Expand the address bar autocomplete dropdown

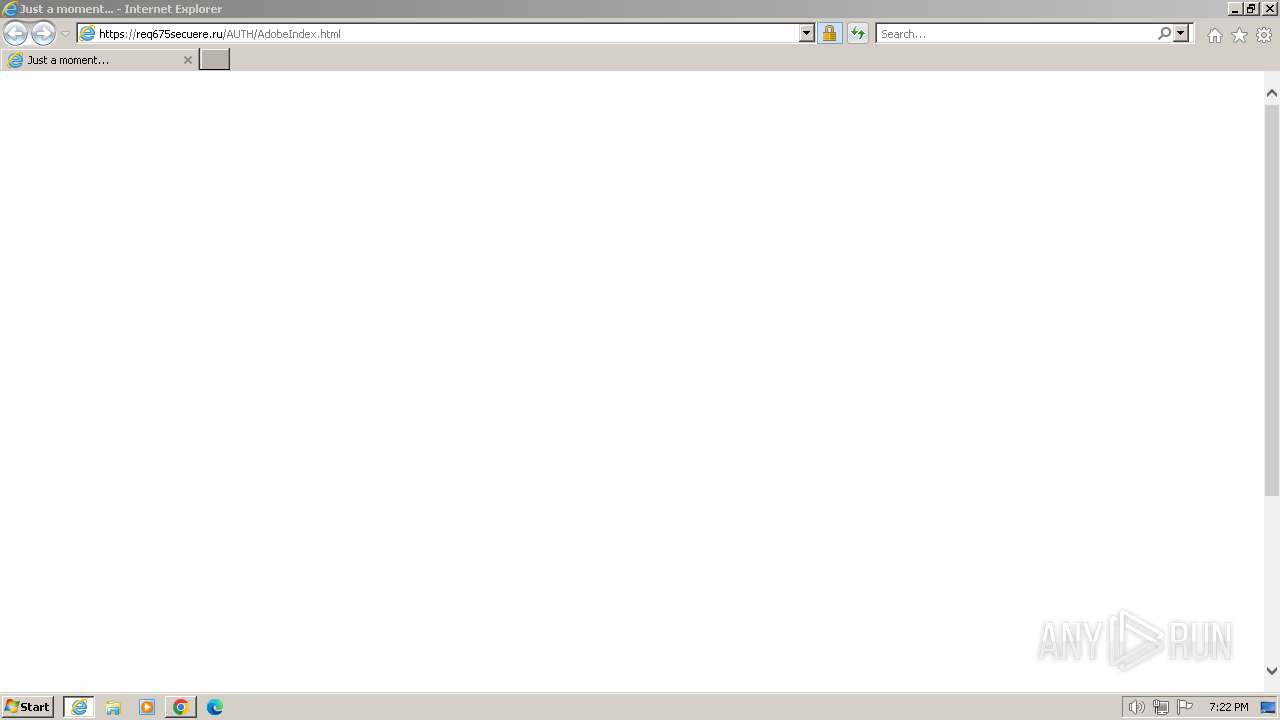[807, 33]
